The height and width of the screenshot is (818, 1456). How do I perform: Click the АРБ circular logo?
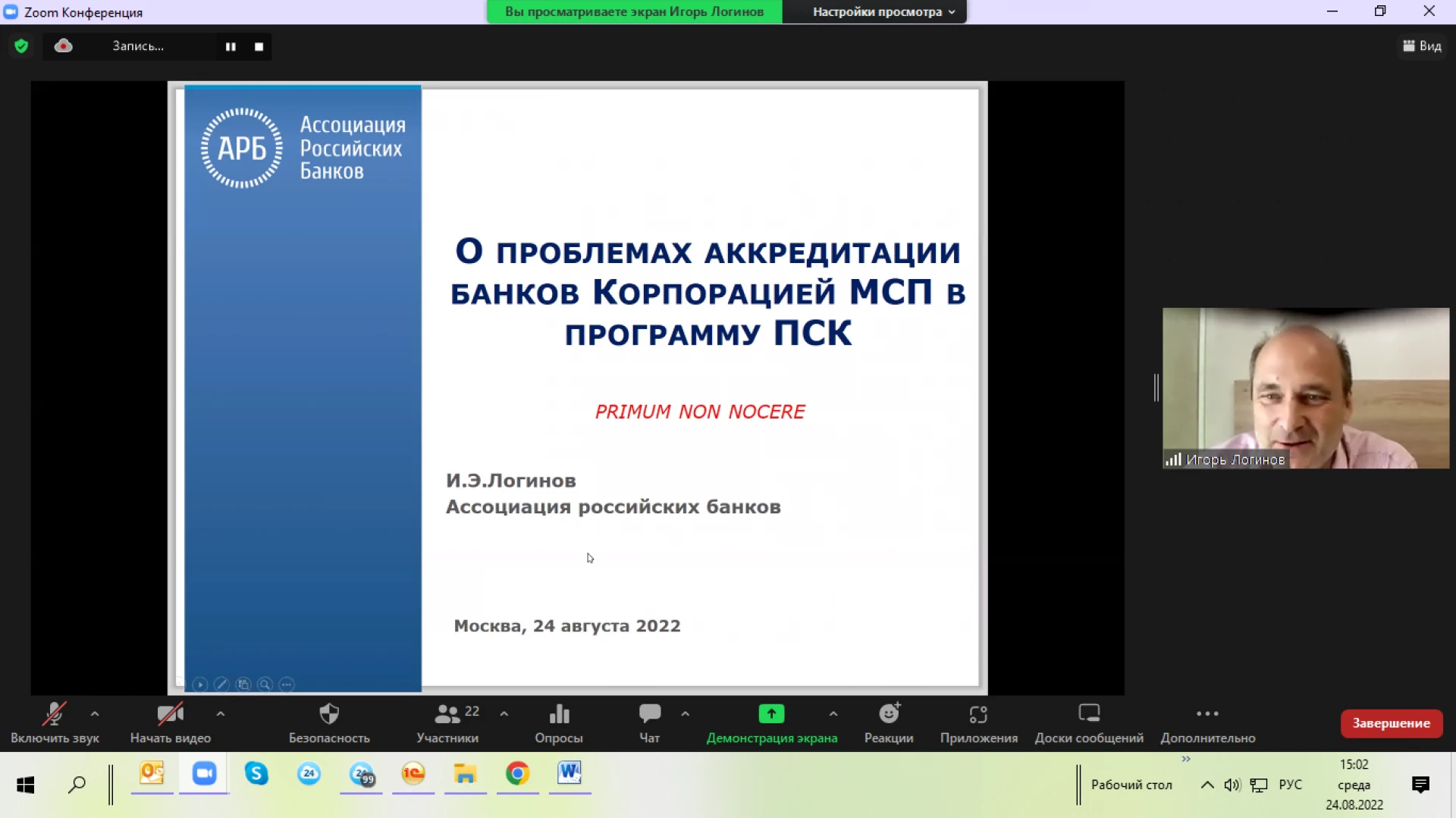coord(242,148)
